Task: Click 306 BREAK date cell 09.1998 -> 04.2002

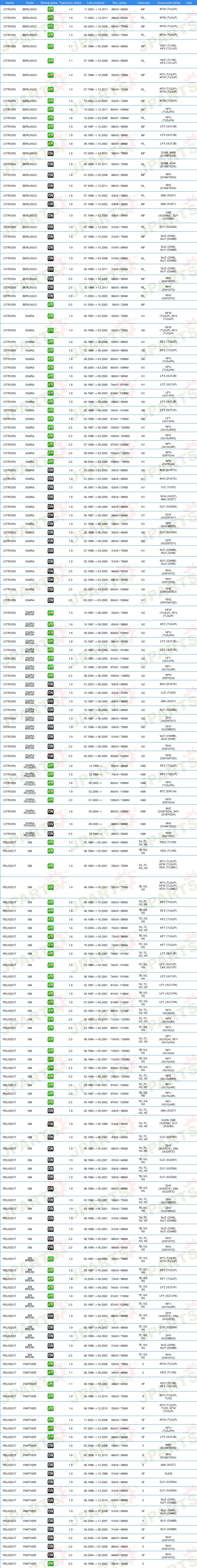Action: coord(96,1346)
